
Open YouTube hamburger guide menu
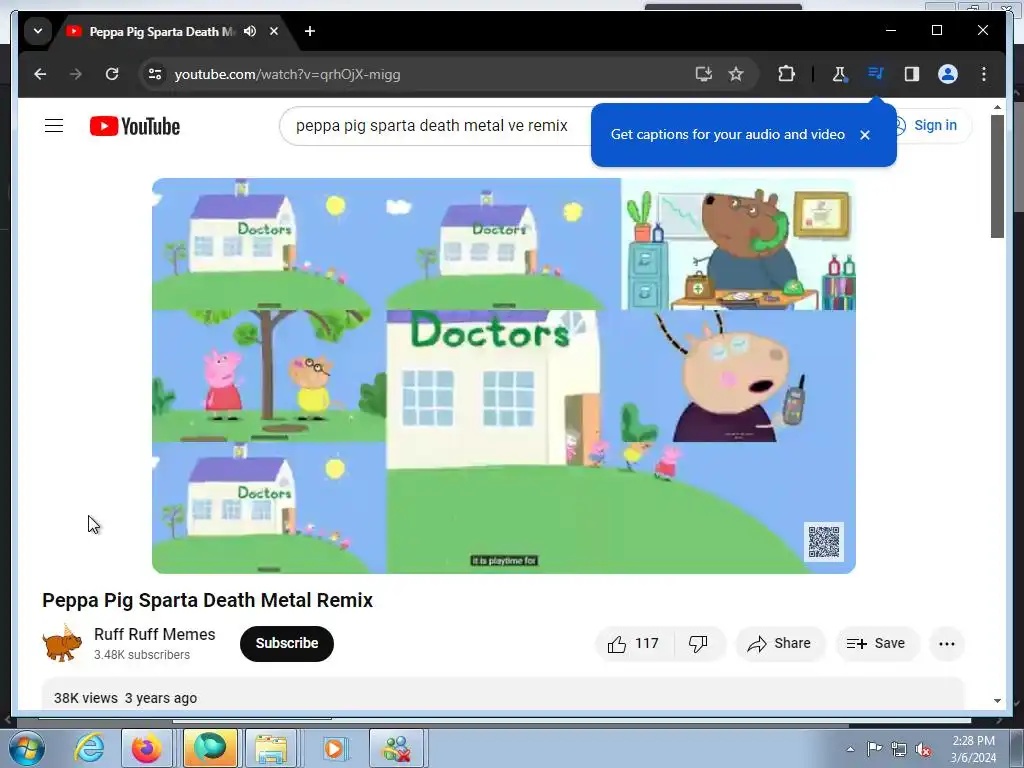pyautogui.click(x=54, y=125)
